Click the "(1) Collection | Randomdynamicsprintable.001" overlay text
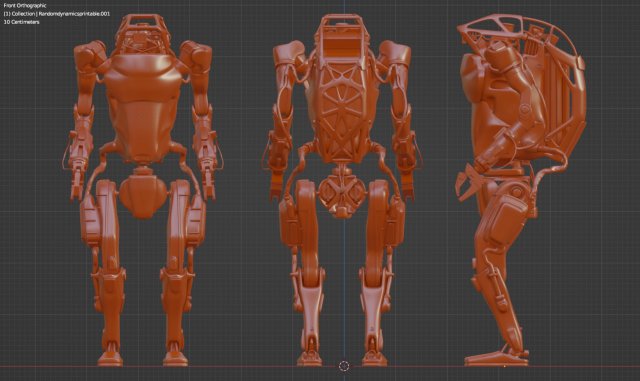The width and height of the screenshot is (640, 381). [57, 14]
